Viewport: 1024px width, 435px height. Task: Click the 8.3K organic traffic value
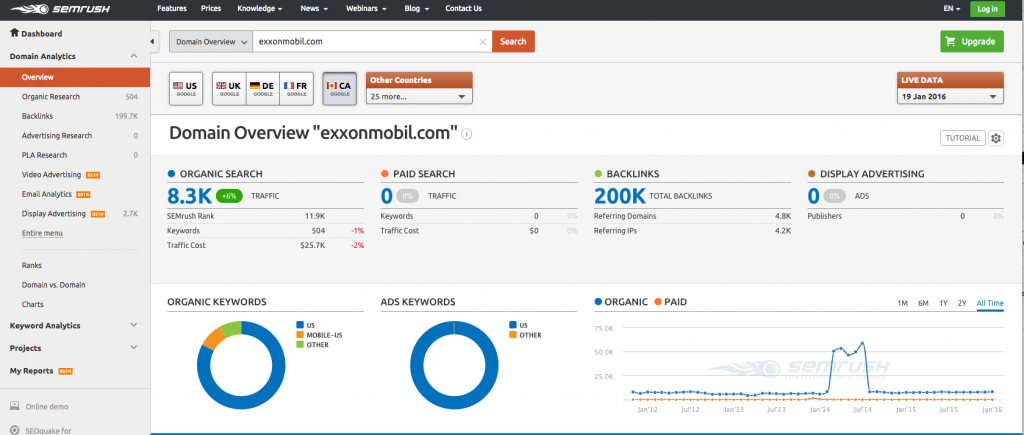click(x=188, y=195)
